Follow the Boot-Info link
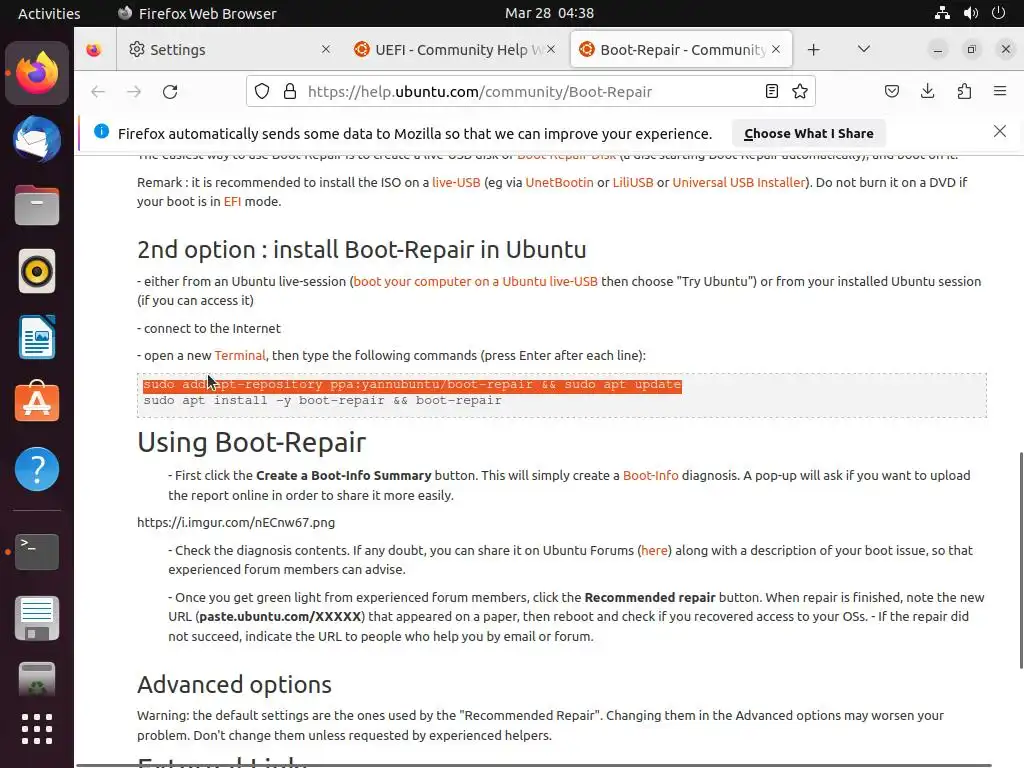 [650, 475]
